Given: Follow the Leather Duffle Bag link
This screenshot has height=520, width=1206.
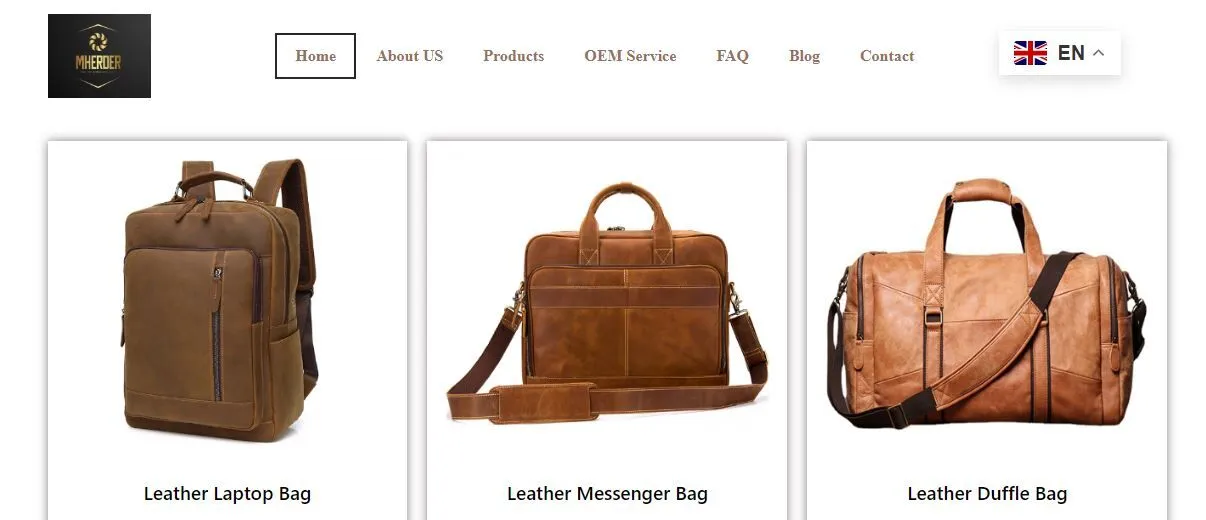Looking at the screenshot, I should pos(987,493).
